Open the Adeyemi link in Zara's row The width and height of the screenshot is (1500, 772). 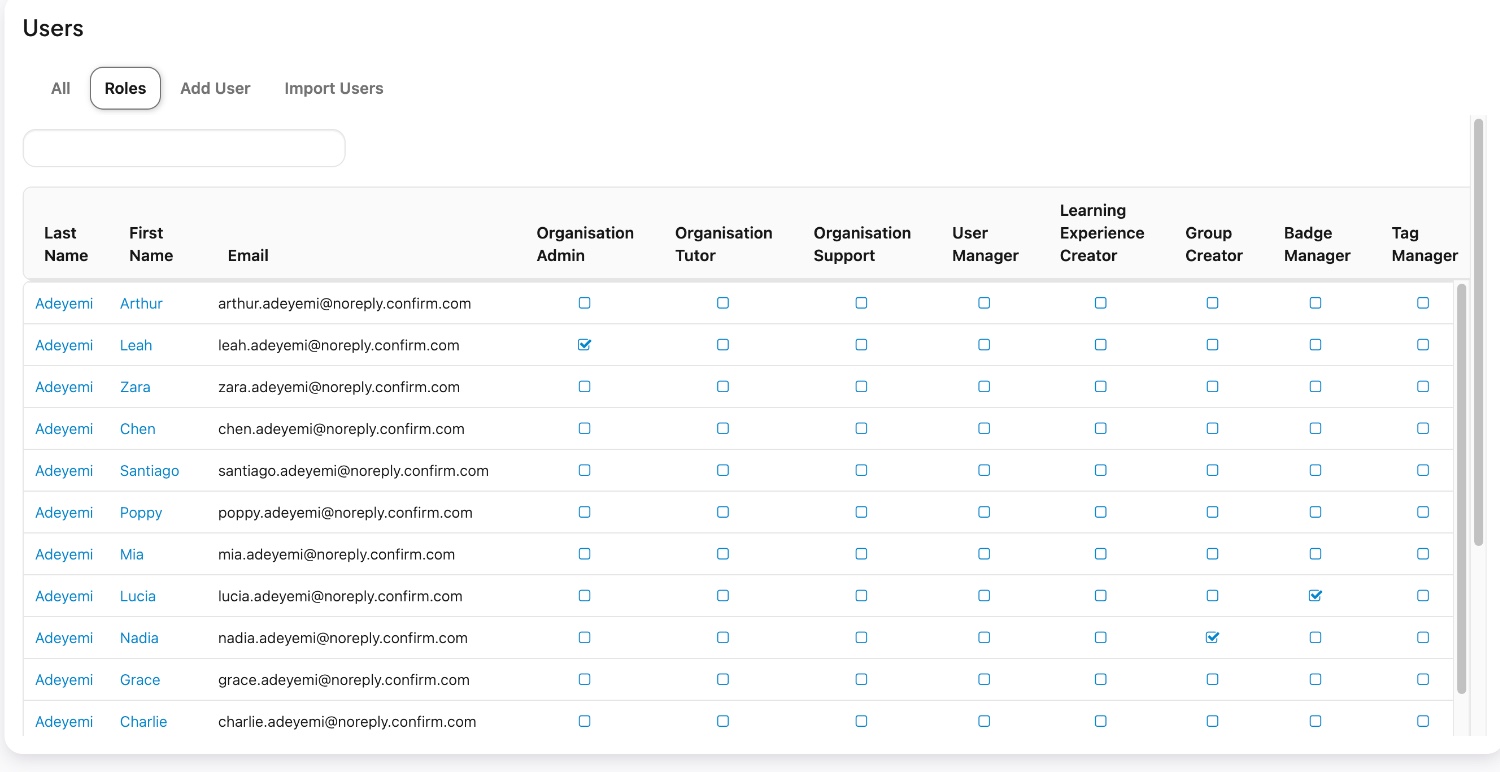pyautogui.click(x=64, y=387)
